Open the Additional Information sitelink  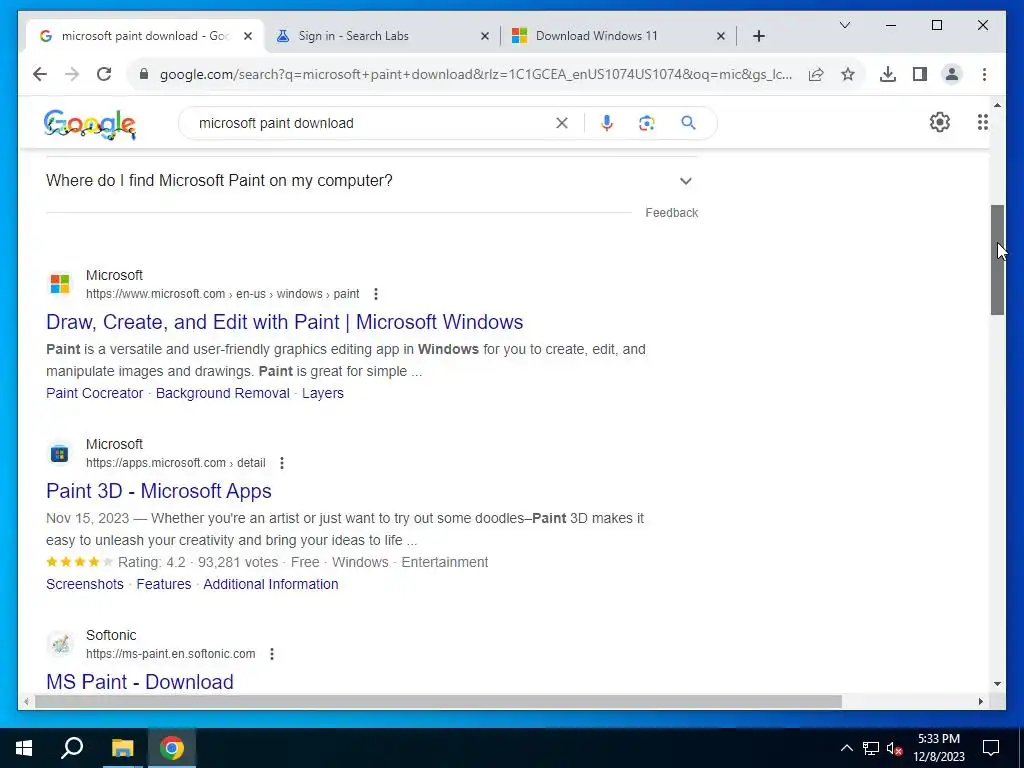[271, 584]
